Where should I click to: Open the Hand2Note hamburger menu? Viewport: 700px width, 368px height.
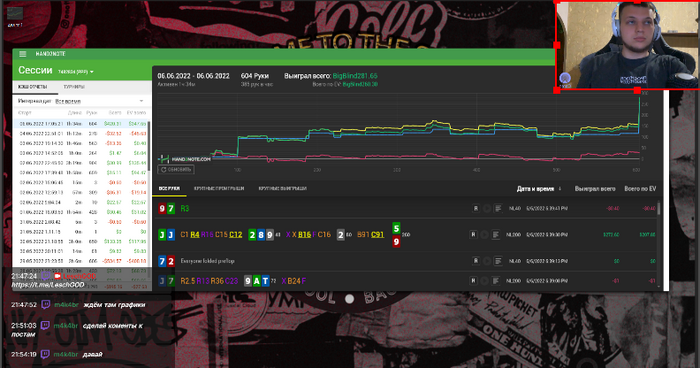(x=23, y=54)
